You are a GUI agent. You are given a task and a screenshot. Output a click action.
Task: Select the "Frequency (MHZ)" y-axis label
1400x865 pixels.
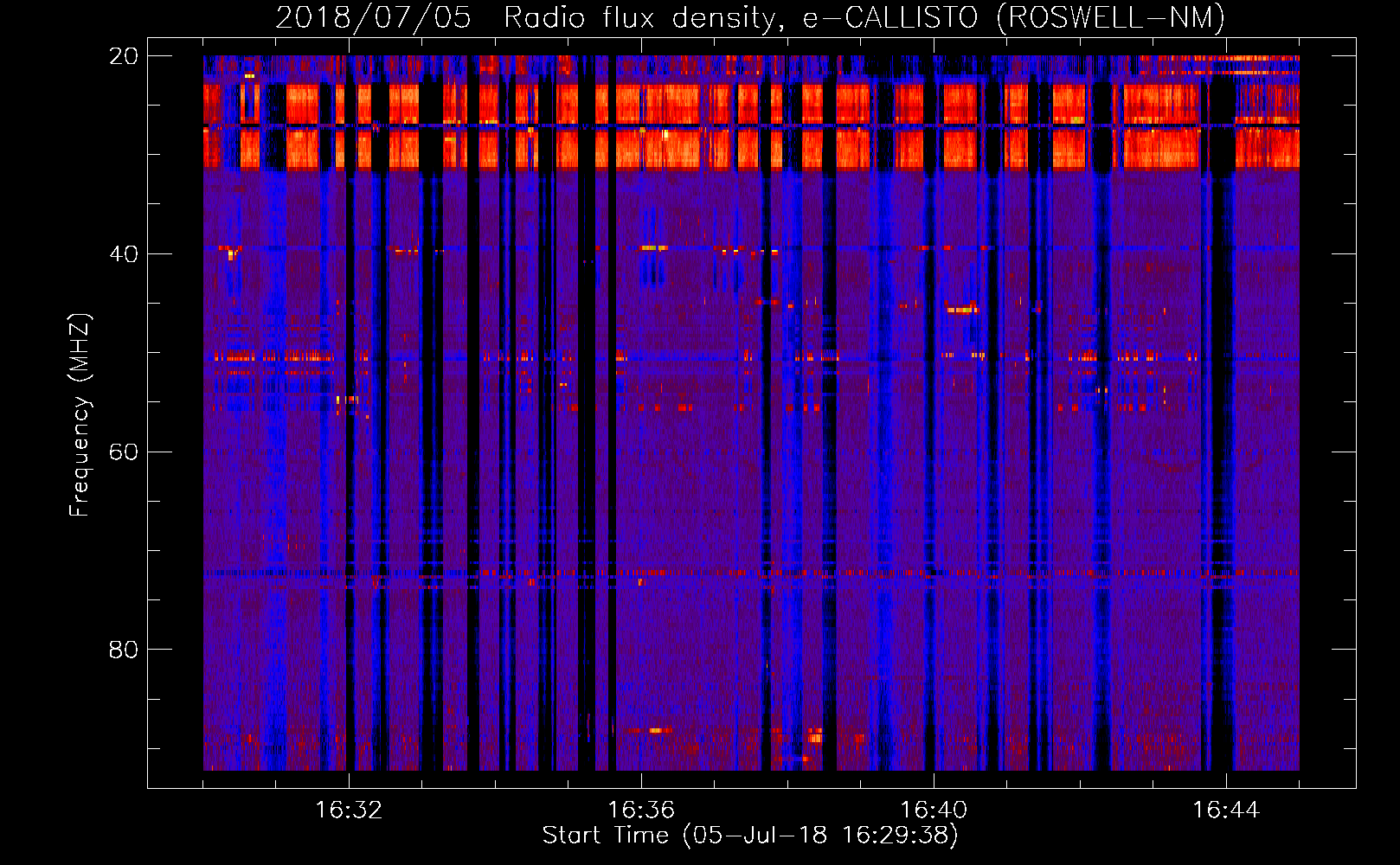coord(80,415)
